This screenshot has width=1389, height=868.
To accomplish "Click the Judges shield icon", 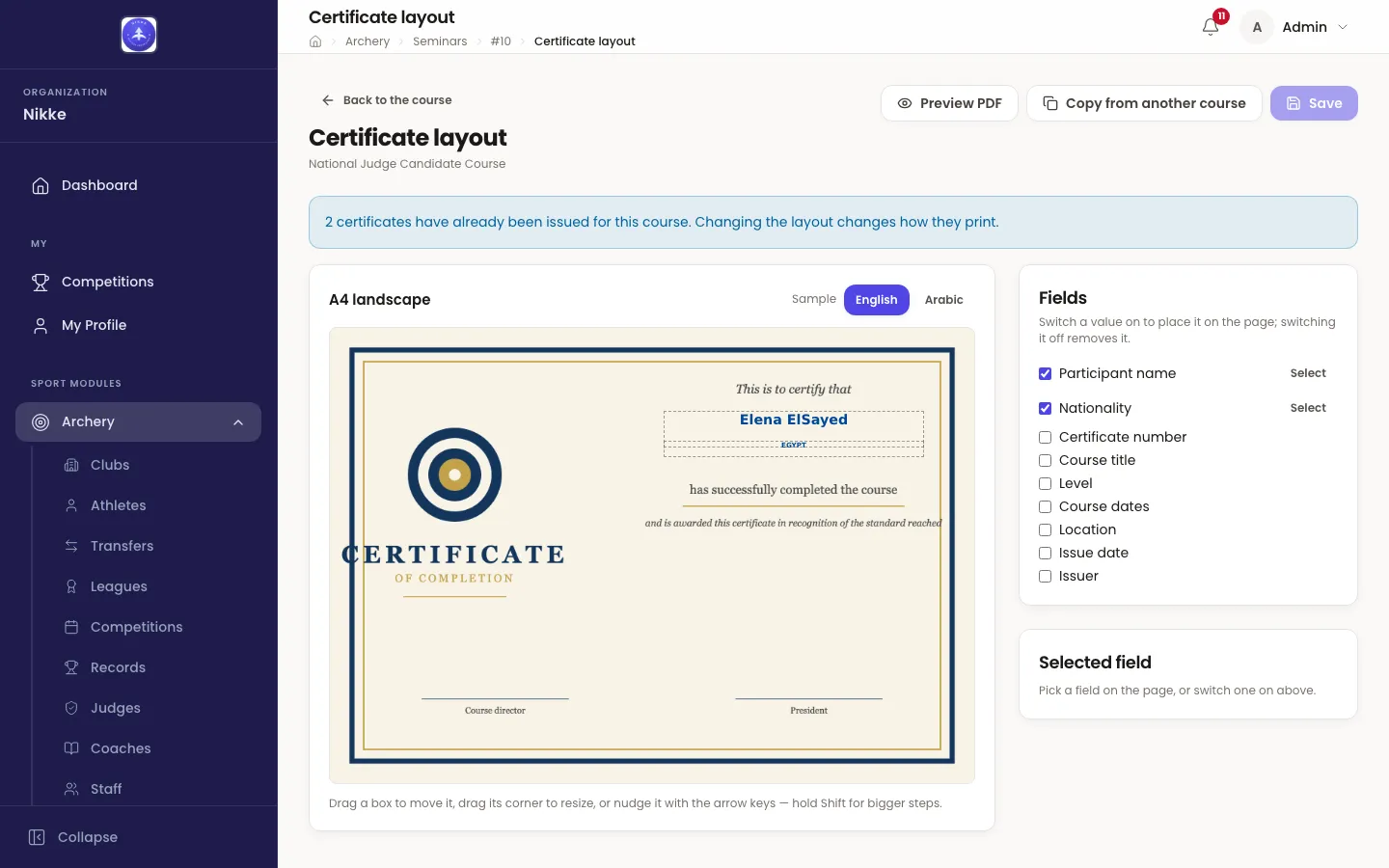I will pos(71,708).
